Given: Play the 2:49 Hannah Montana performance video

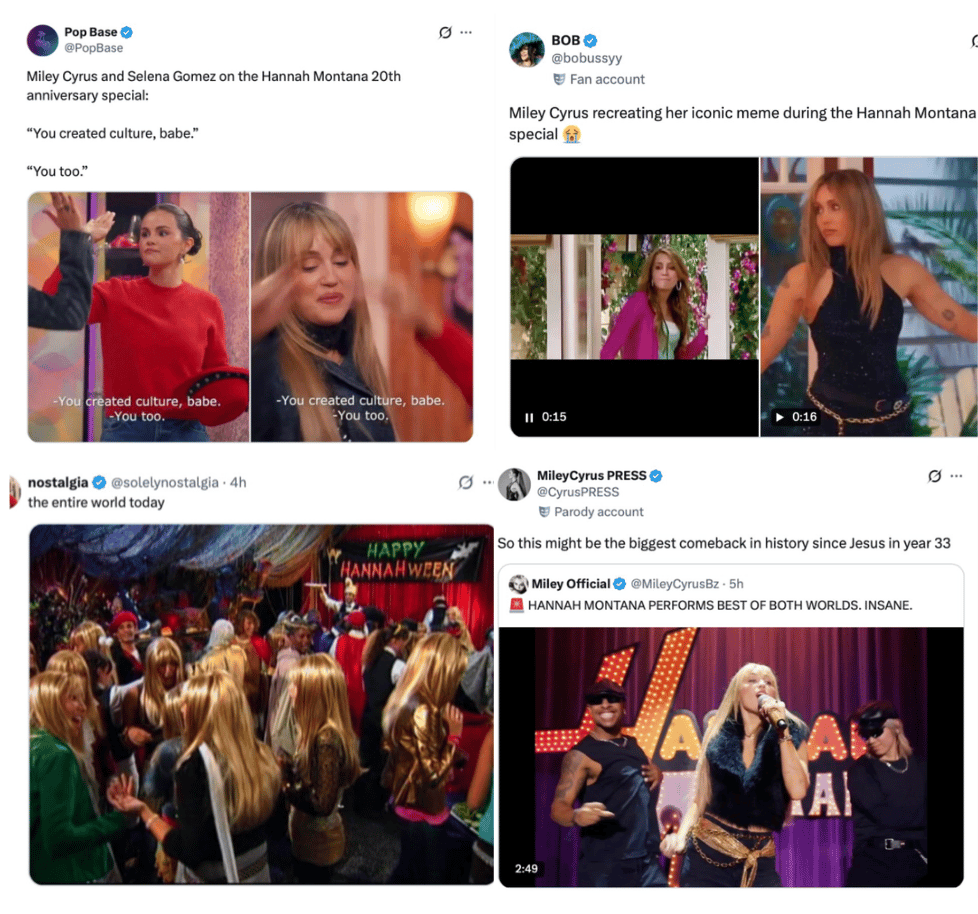Looking at the screenshot, I should click(731, 757).
